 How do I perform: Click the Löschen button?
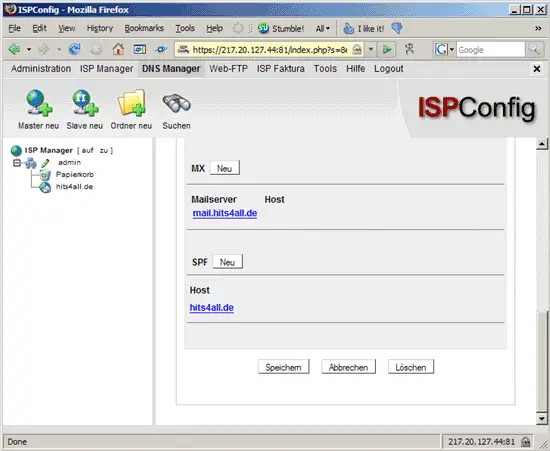pyautogui.click(x=411, y=367)
